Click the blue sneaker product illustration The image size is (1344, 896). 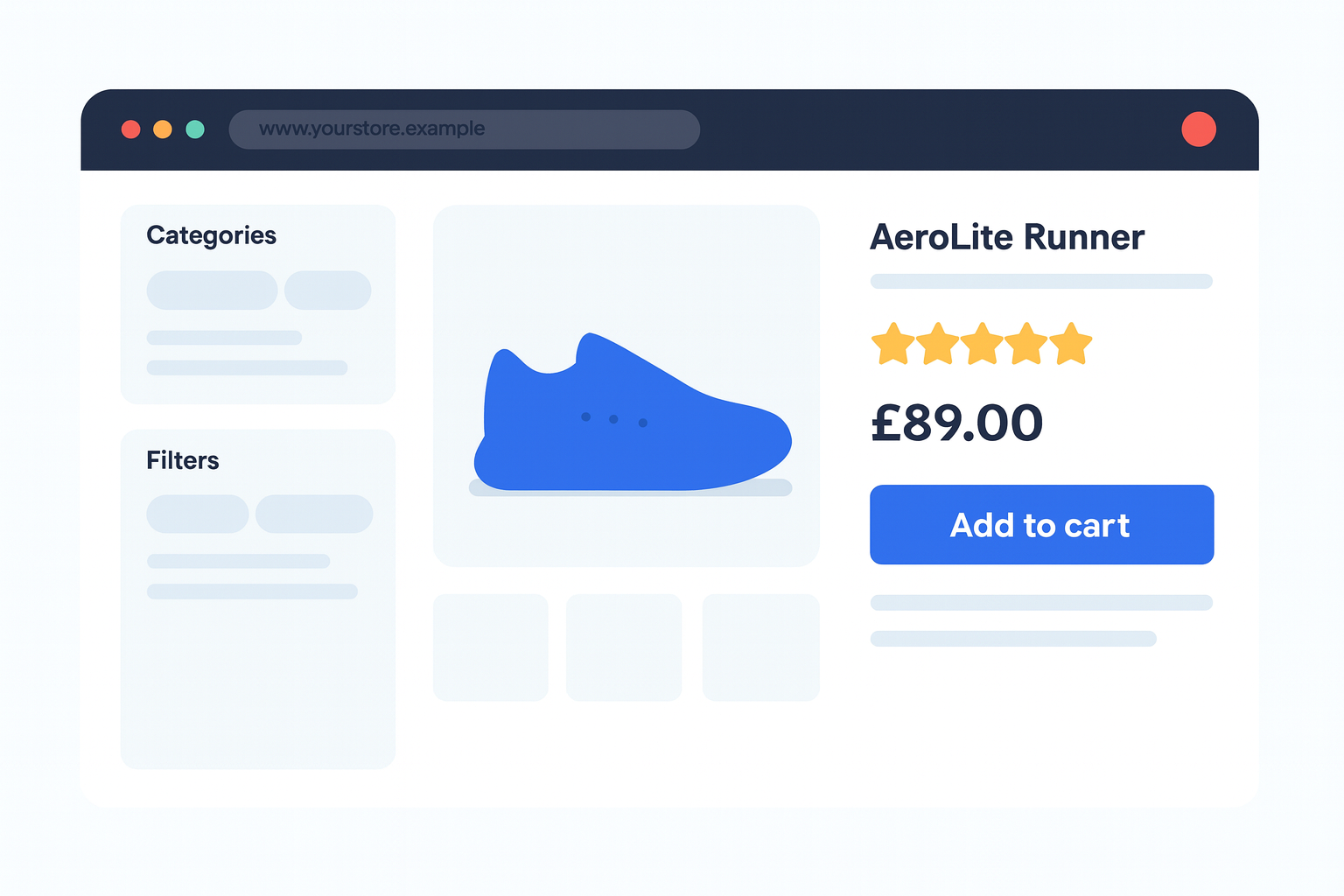(630, 411)
